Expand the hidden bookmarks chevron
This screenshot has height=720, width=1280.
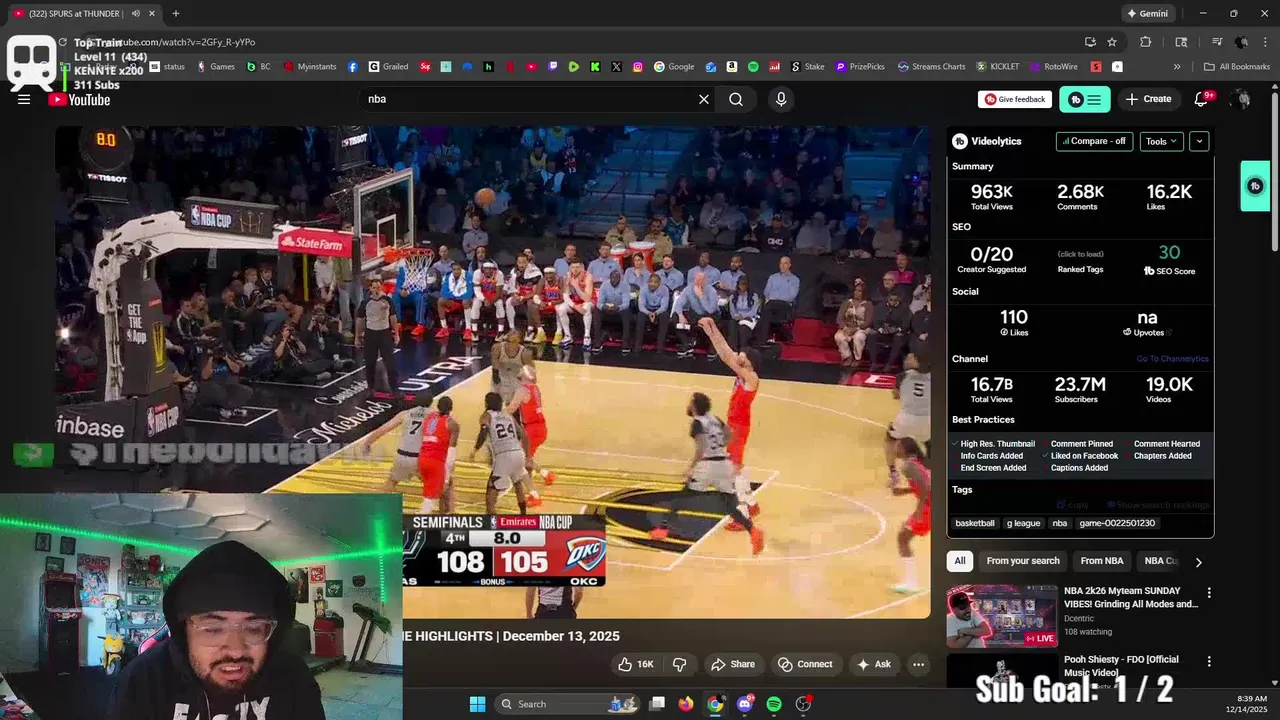tap(1177, 67)
